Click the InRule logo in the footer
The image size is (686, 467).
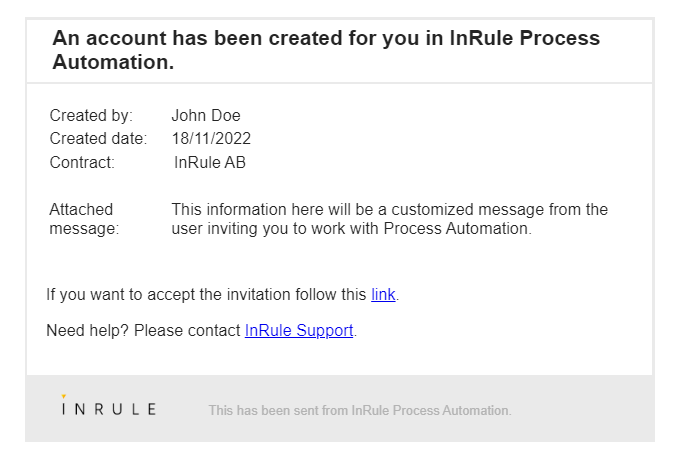pos(108,408)
